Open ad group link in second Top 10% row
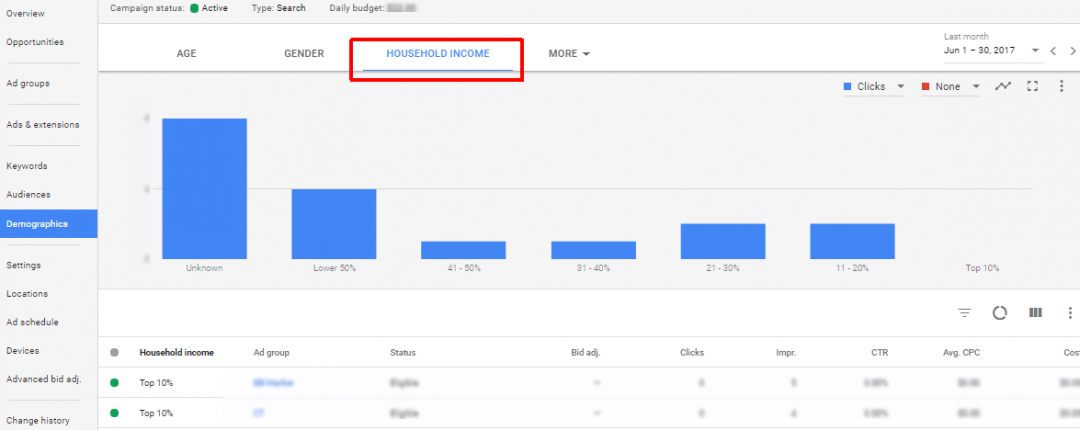This screenshot has height=430, width=1080. [260, 413]
